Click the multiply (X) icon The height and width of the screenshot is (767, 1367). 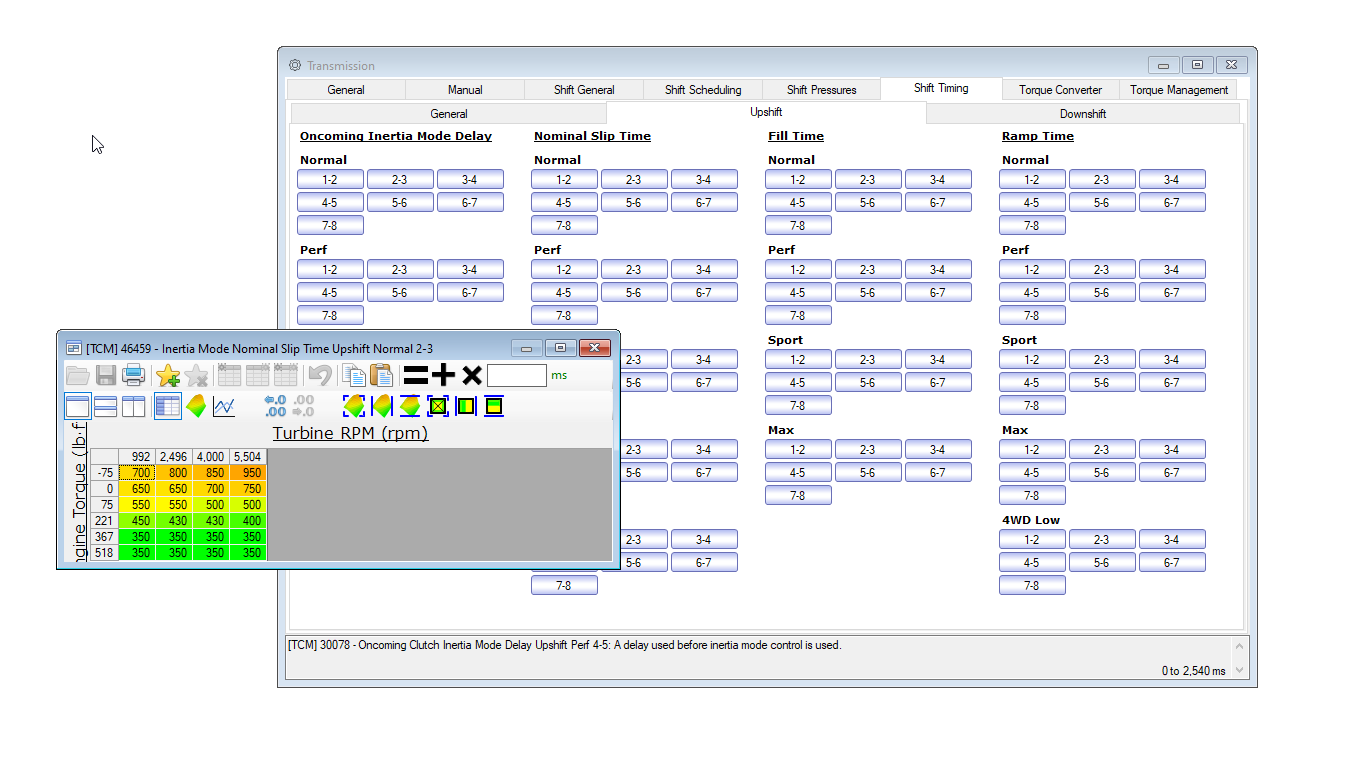tap(472, 375)
